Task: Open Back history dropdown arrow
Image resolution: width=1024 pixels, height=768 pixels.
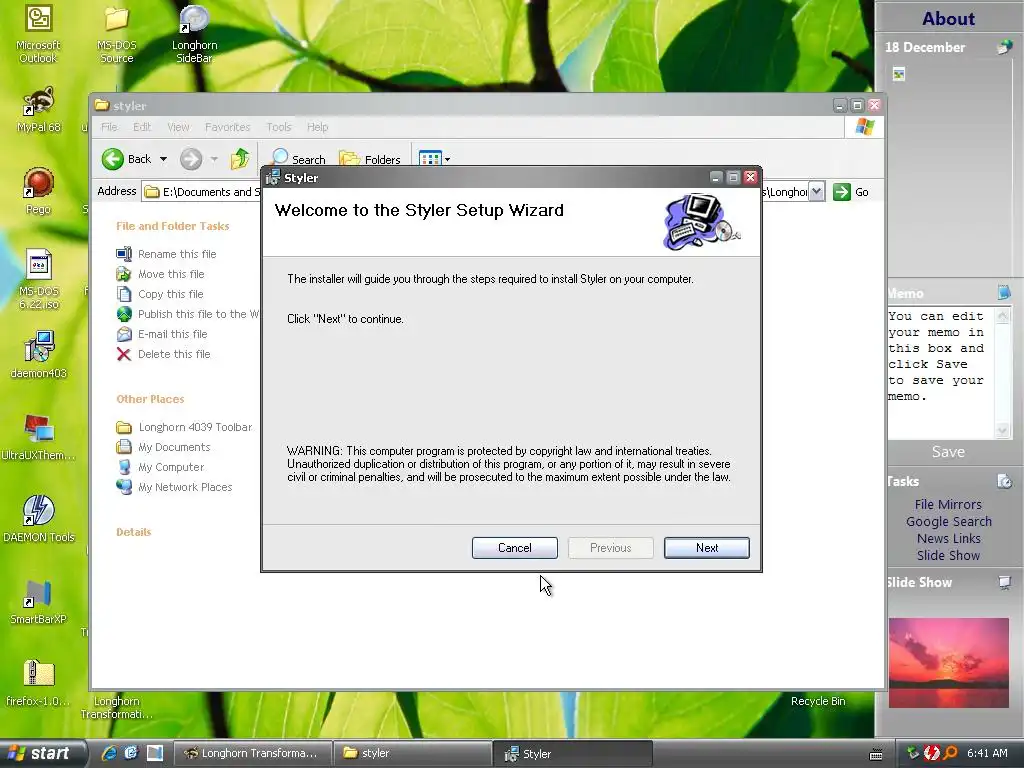Action: [163, 159]
